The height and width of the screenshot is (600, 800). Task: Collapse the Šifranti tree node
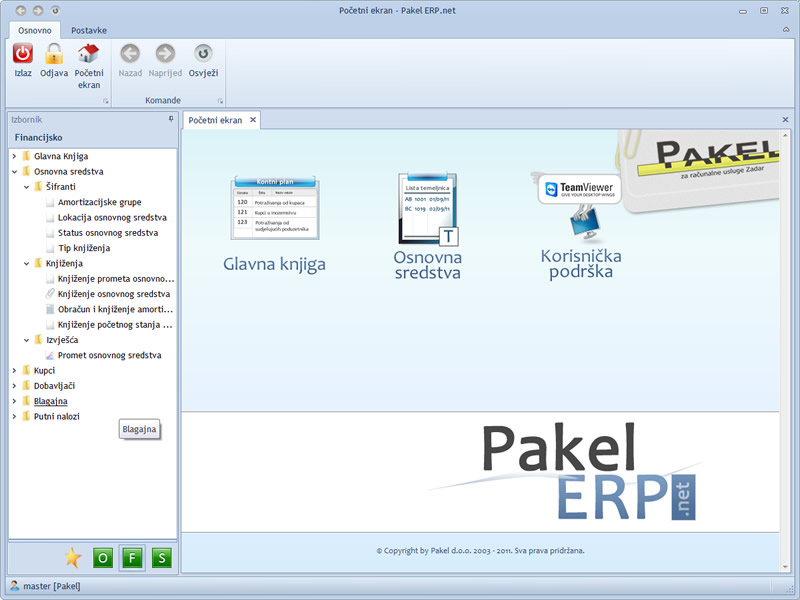pos(27,187)
